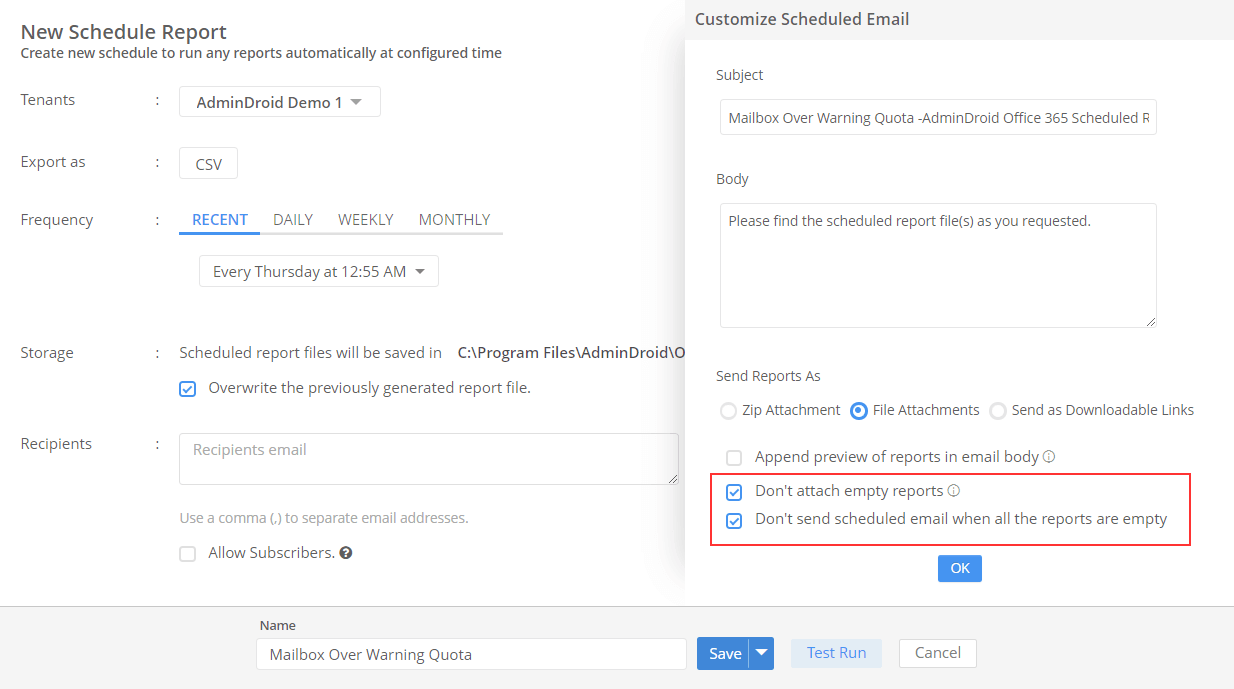
Task: Expand the Save button's dropdown arrow
Action: tap(763, 653)
